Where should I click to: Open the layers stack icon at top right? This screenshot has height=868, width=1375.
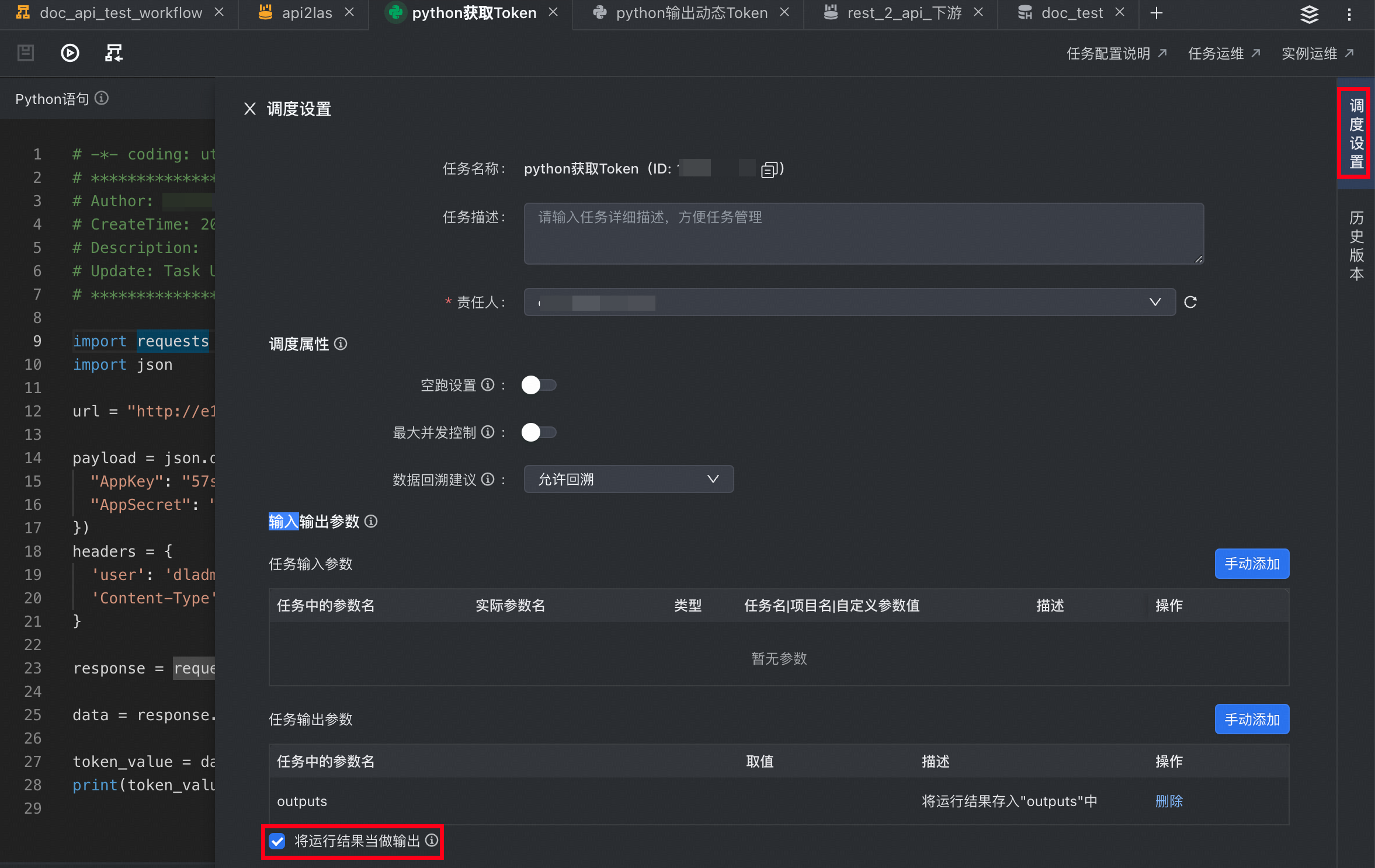coord(1309,13)
